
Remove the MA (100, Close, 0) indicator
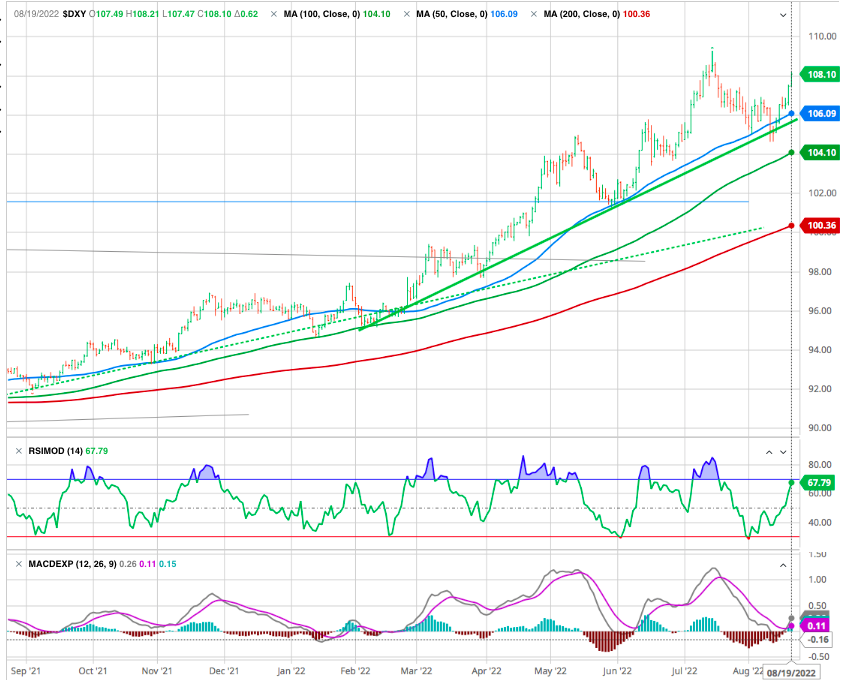point(274,14)
